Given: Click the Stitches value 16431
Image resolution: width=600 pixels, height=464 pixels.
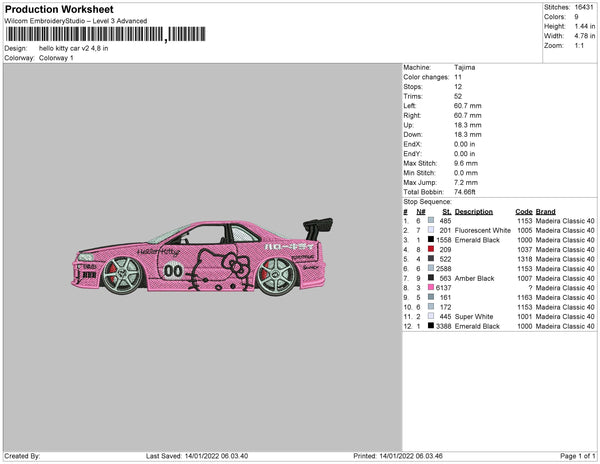Looking at the screenshot, I should (584, 7).
